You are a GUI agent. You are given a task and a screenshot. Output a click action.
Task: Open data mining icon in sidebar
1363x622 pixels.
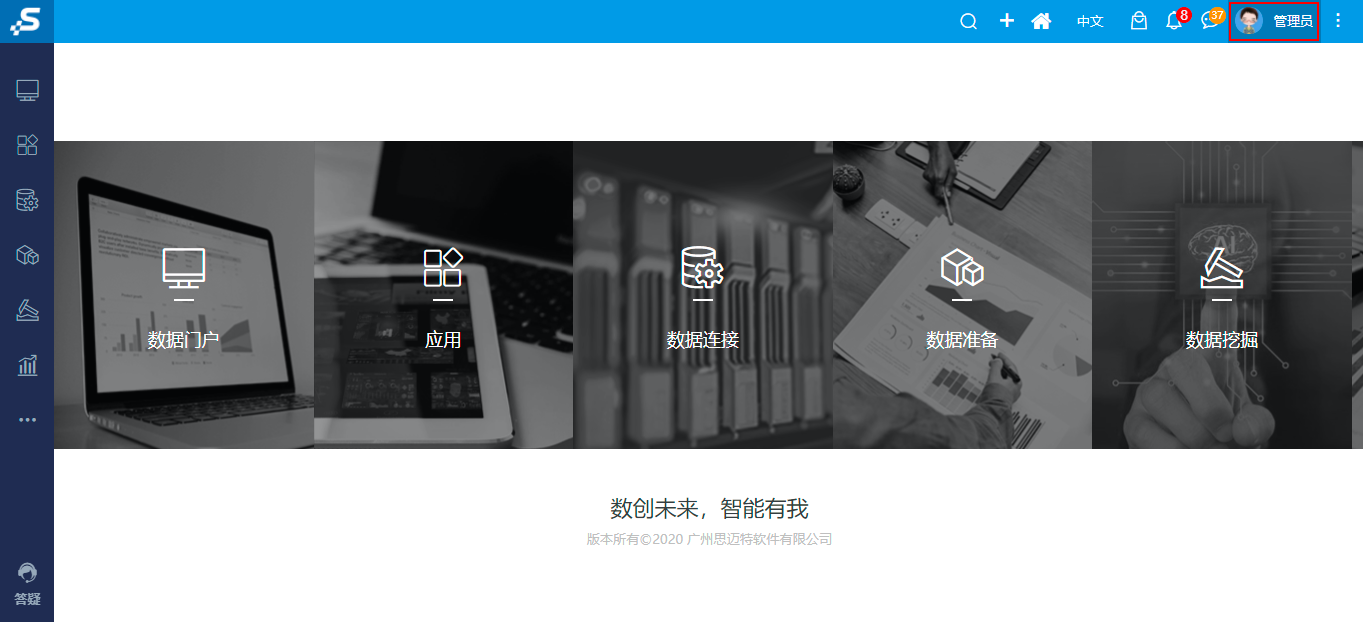(x=27, y=311)
